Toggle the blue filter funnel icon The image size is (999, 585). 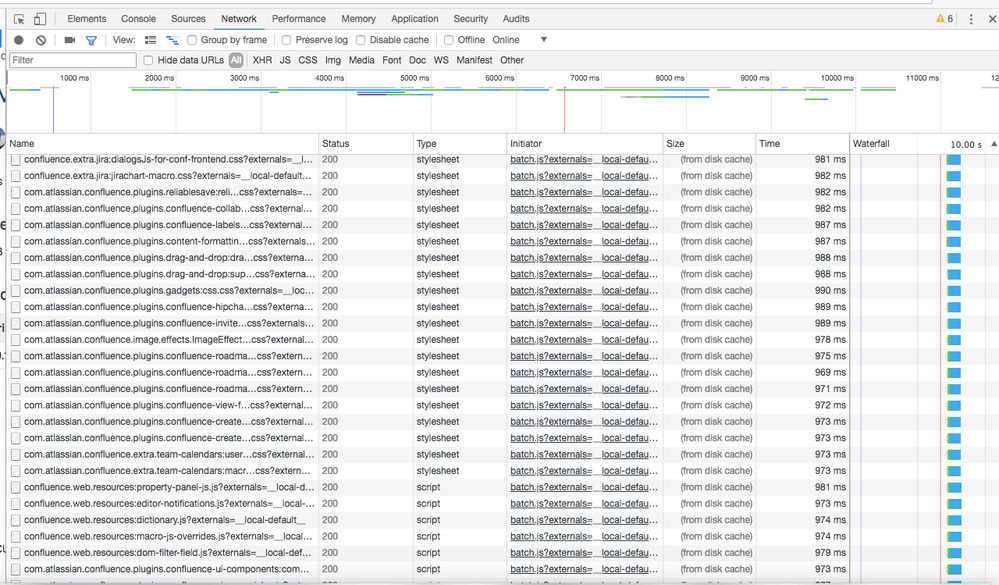pyautogui.click(x=91, y=40)
